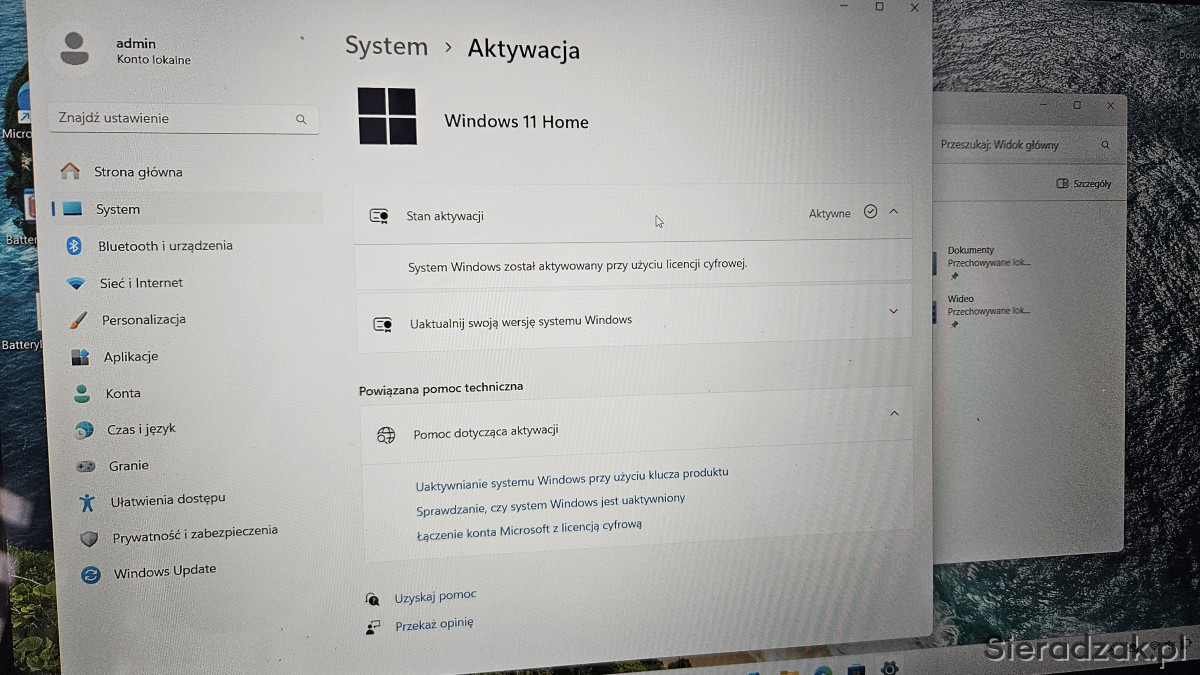Screen dimensions: 1200x675
Task: Collapse the Stan aktywacji section
Action: pyautogui.click(x=894, y=211)
